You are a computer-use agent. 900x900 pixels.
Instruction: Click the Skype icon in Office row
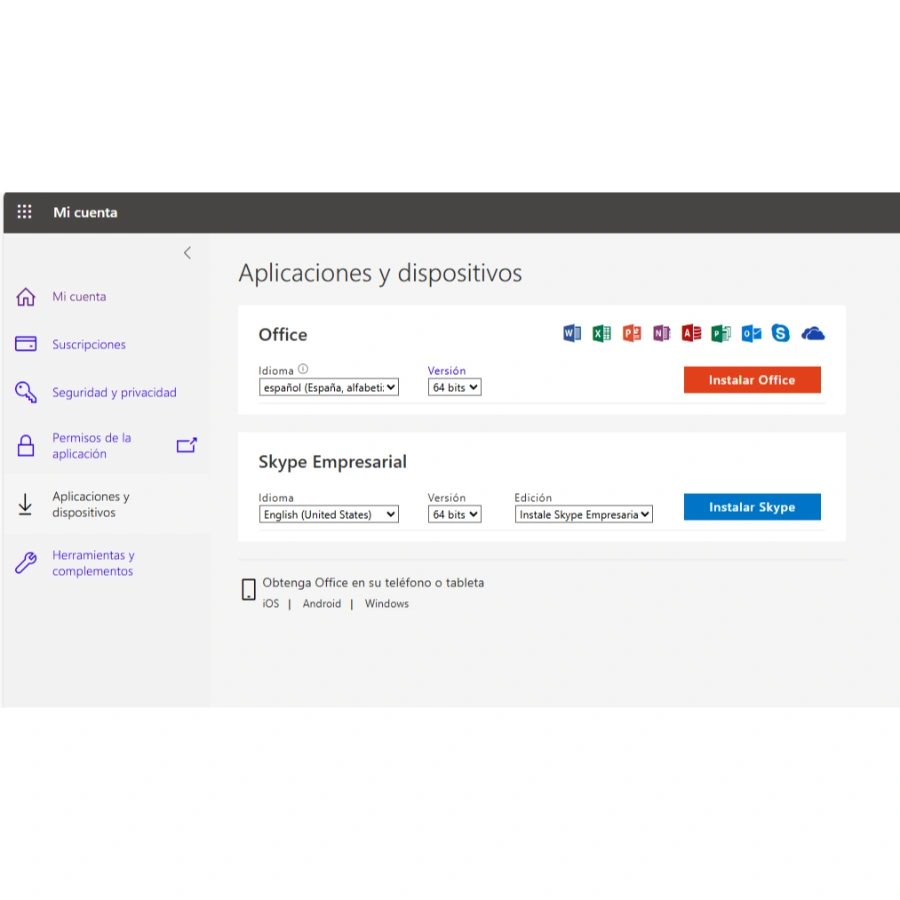point(781,333)
